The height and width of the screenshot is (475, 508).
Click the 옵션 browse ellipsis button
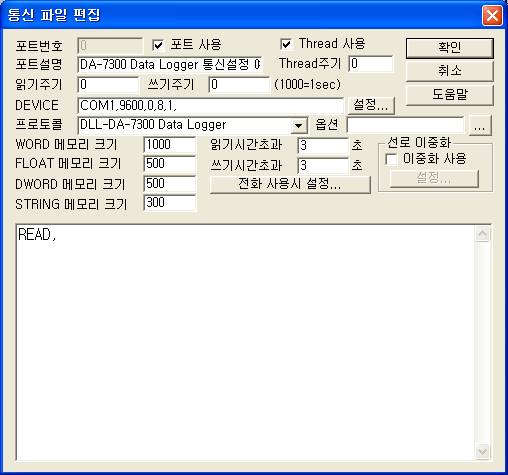(480, 126)
